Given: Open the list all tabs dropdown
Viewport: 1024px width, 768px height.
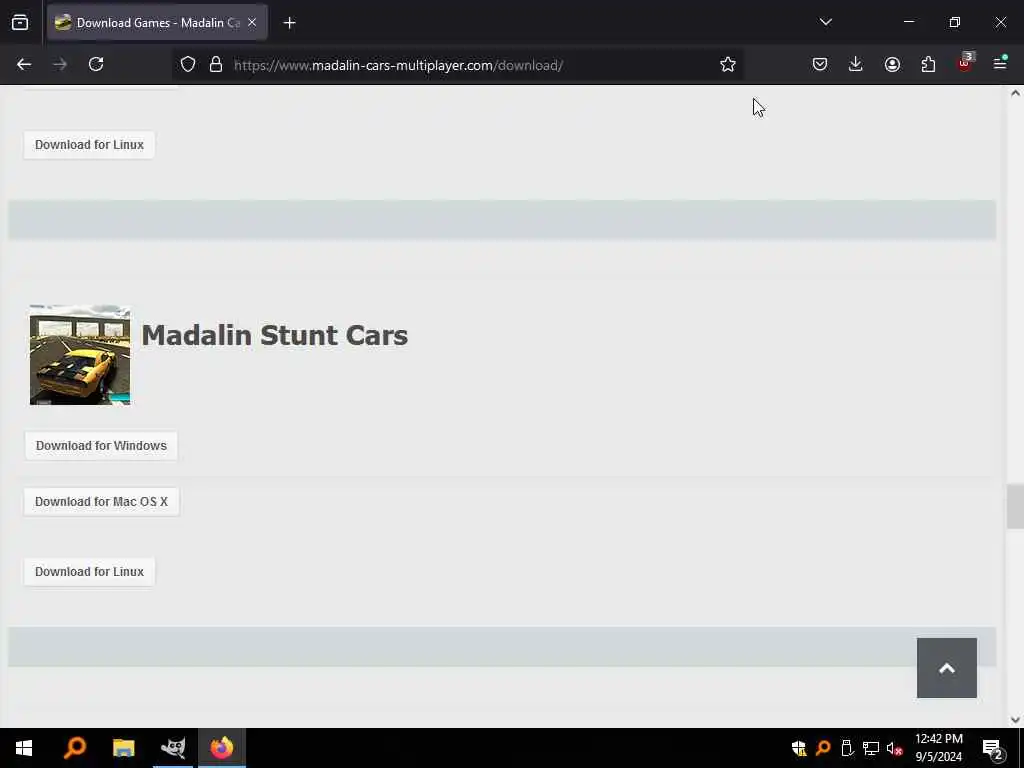Looking at the screenshot, I should click(825, 22).
